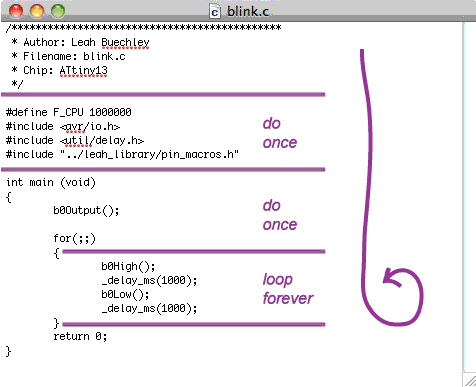Click the 'b0Low();' statement

[x=125, y=294]
